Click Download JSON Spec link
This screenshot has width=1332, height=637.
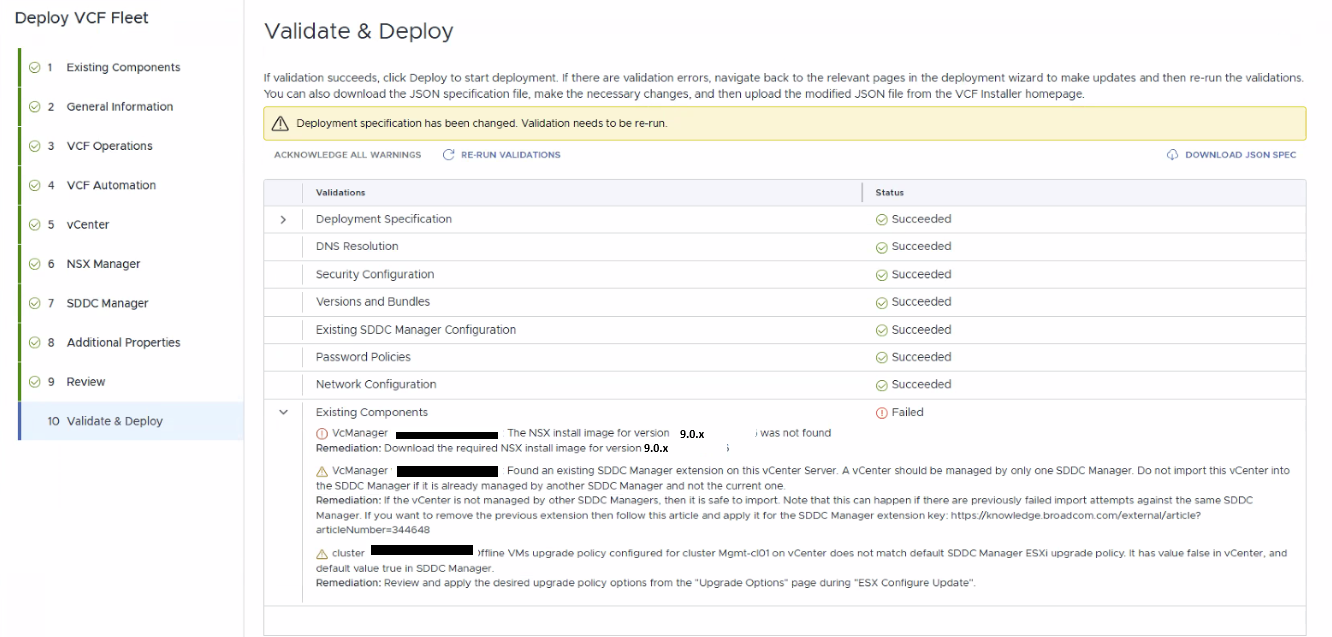pyautogui.click(x=1240, y=155)
